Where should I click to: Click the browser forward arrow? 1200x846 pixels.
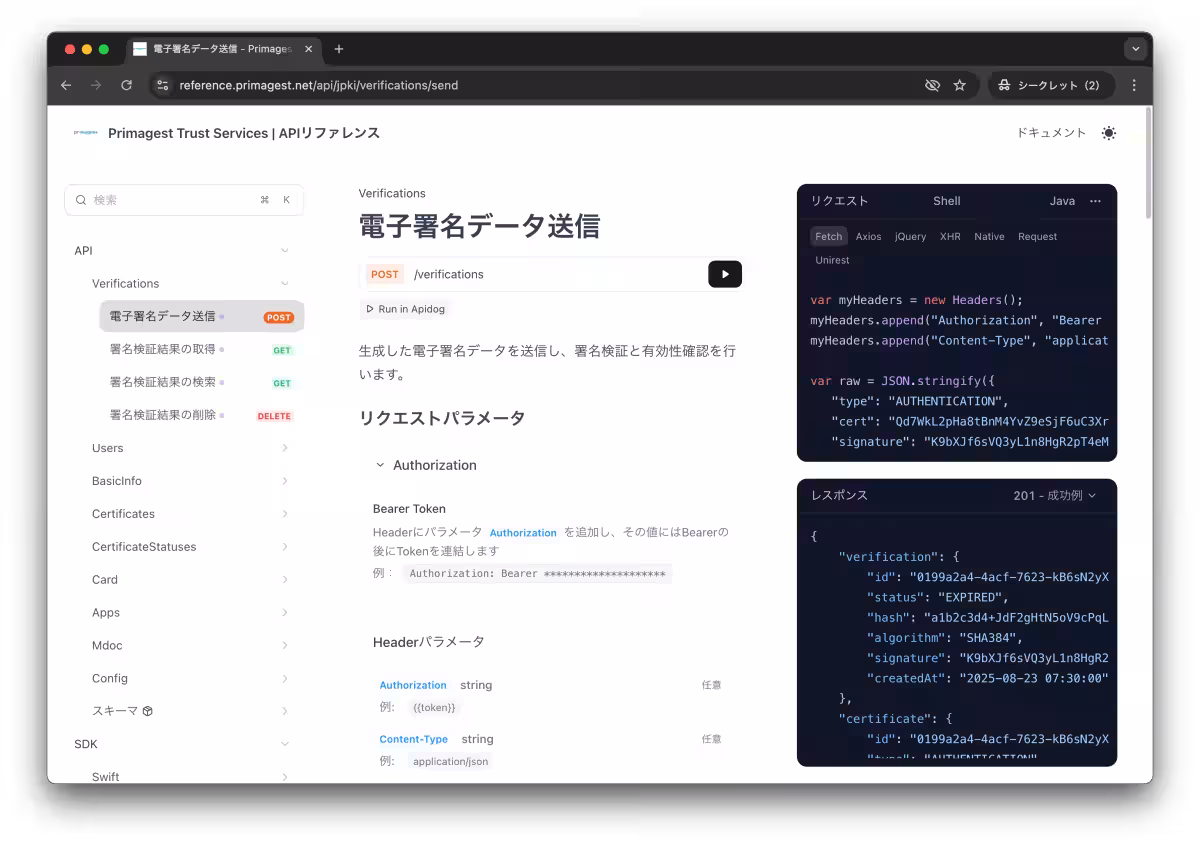(96, 85)
